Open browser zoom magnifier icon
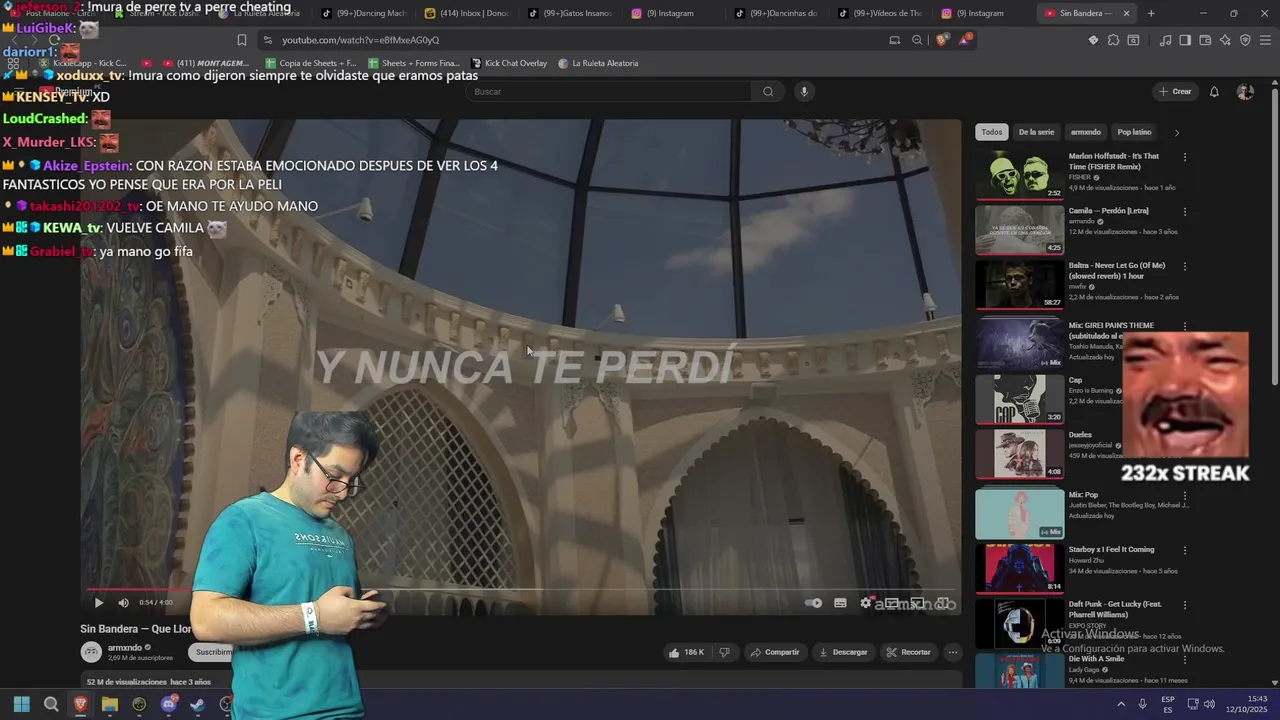Image resolution: width=1280 pixels, height=720 pixels. pyautogui.click(x=917, y=40)
